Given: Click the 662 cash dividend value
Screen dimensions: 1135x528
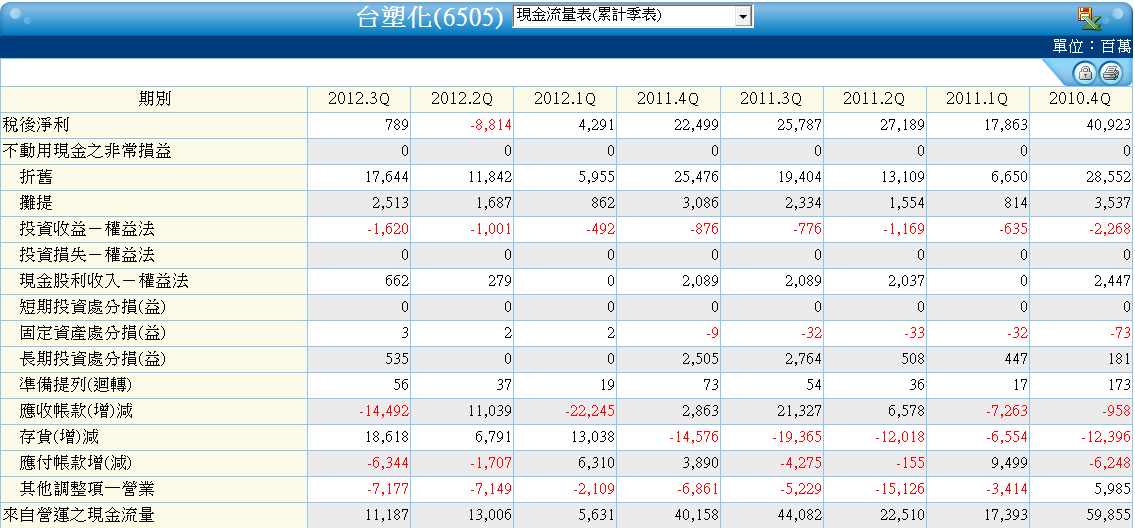Looking at the screenshot, I should tap(397, 282).
